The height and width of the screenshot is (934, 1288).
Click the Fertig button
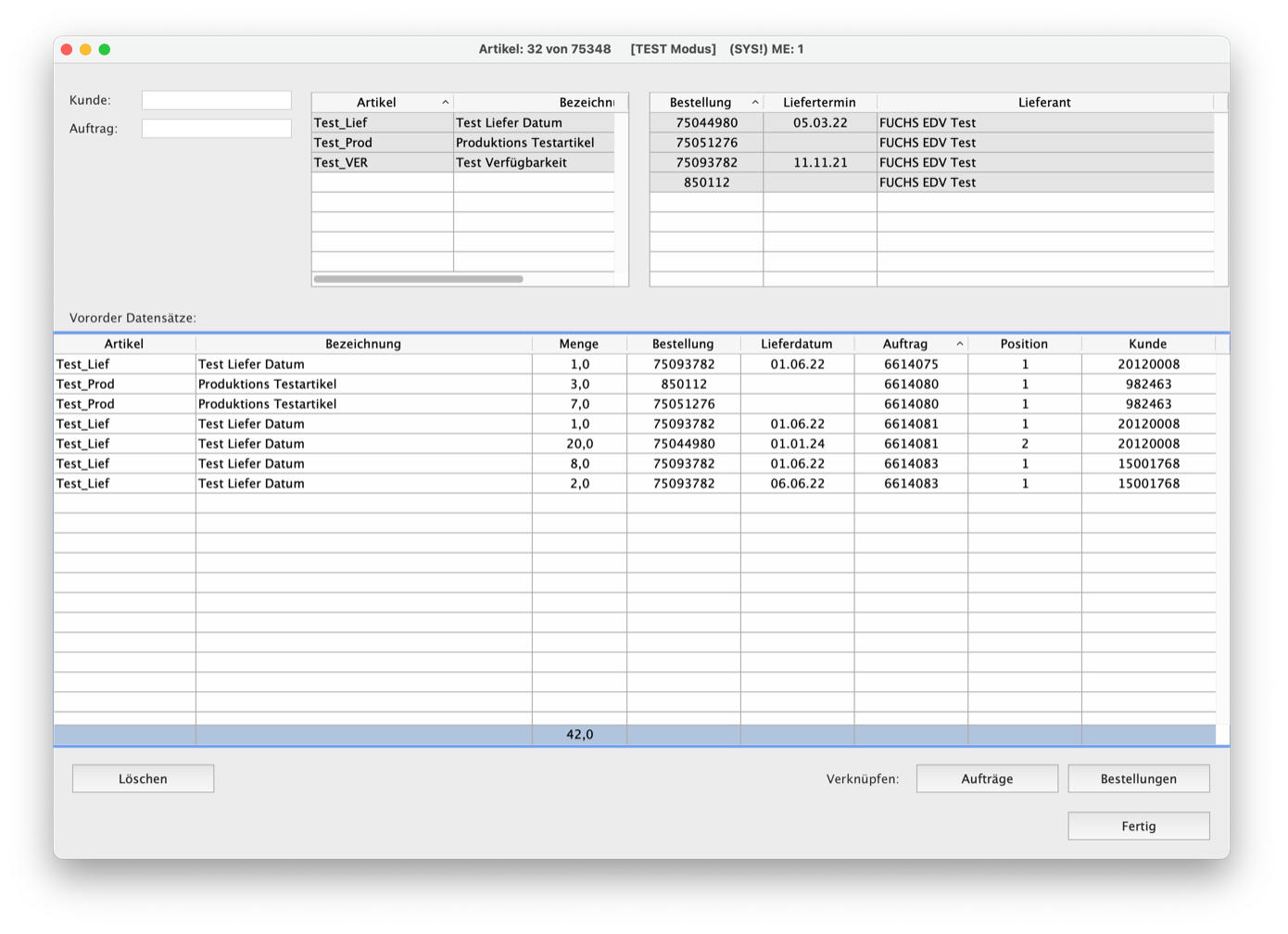coord(1138,826)
